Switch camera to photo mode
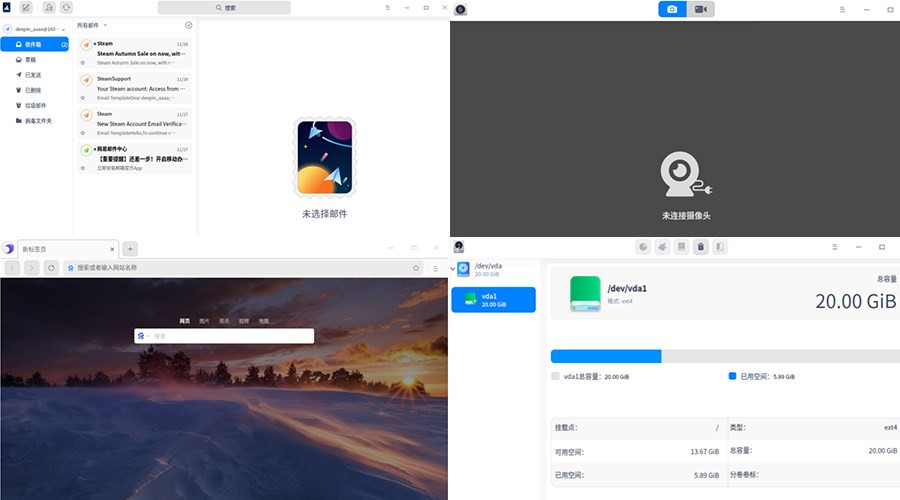Screen dimensions: 900x500 pyautogui.click(x=672, y=9)
